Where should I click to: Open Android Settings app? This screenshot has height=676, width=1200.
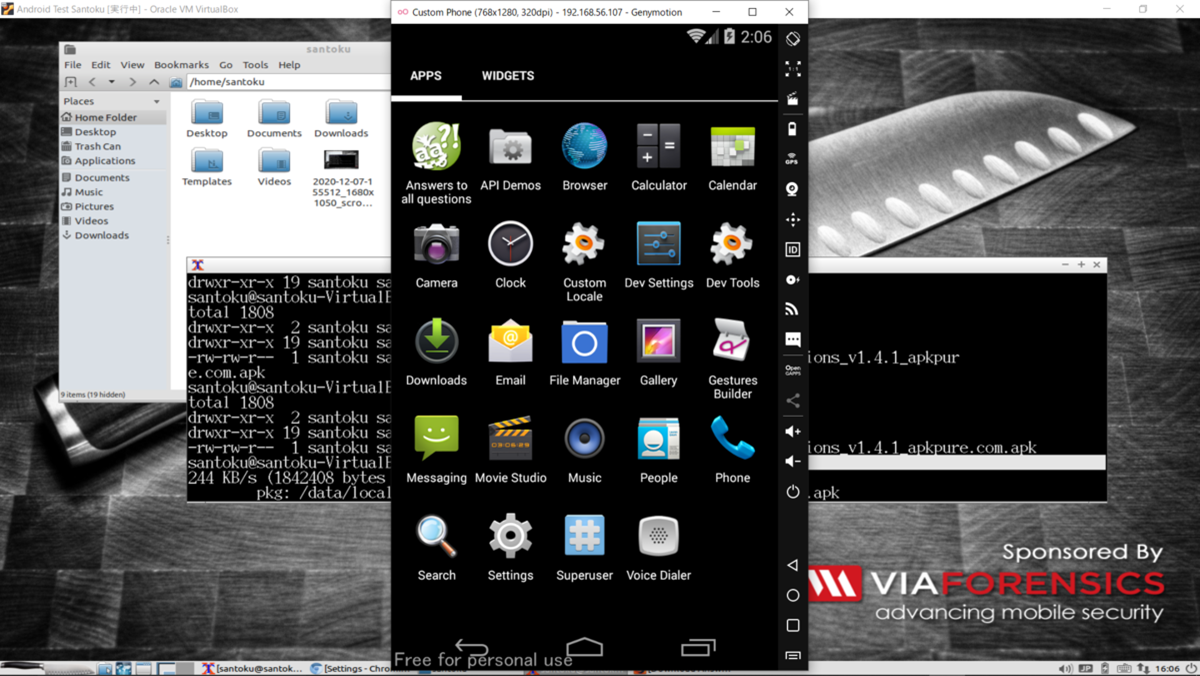click(510, 547)
